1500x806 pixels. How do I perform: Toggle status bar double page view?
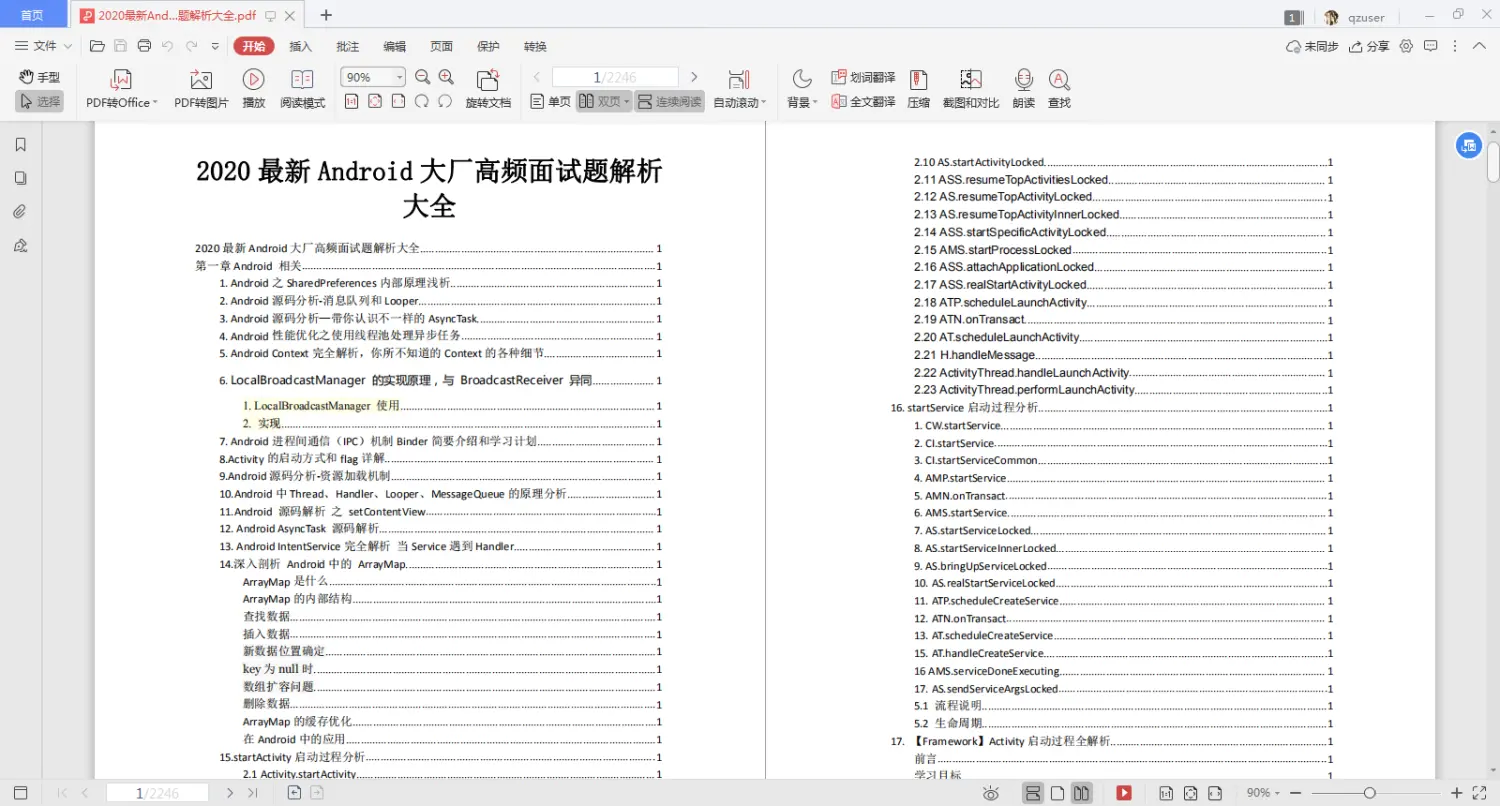1081,793
